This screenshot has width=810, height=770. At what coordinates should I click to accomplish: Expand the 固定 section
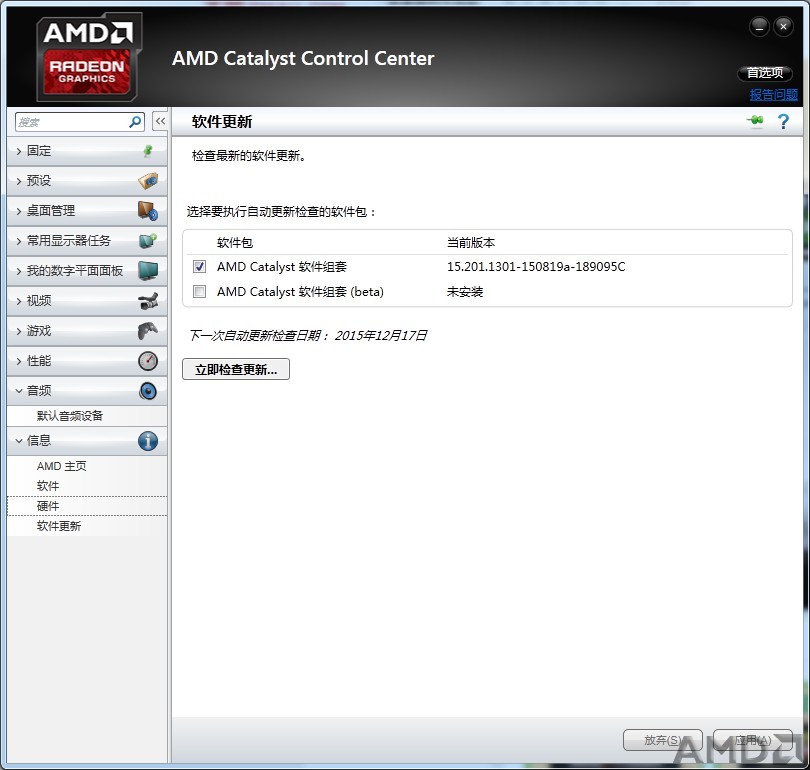pos(87,151)
